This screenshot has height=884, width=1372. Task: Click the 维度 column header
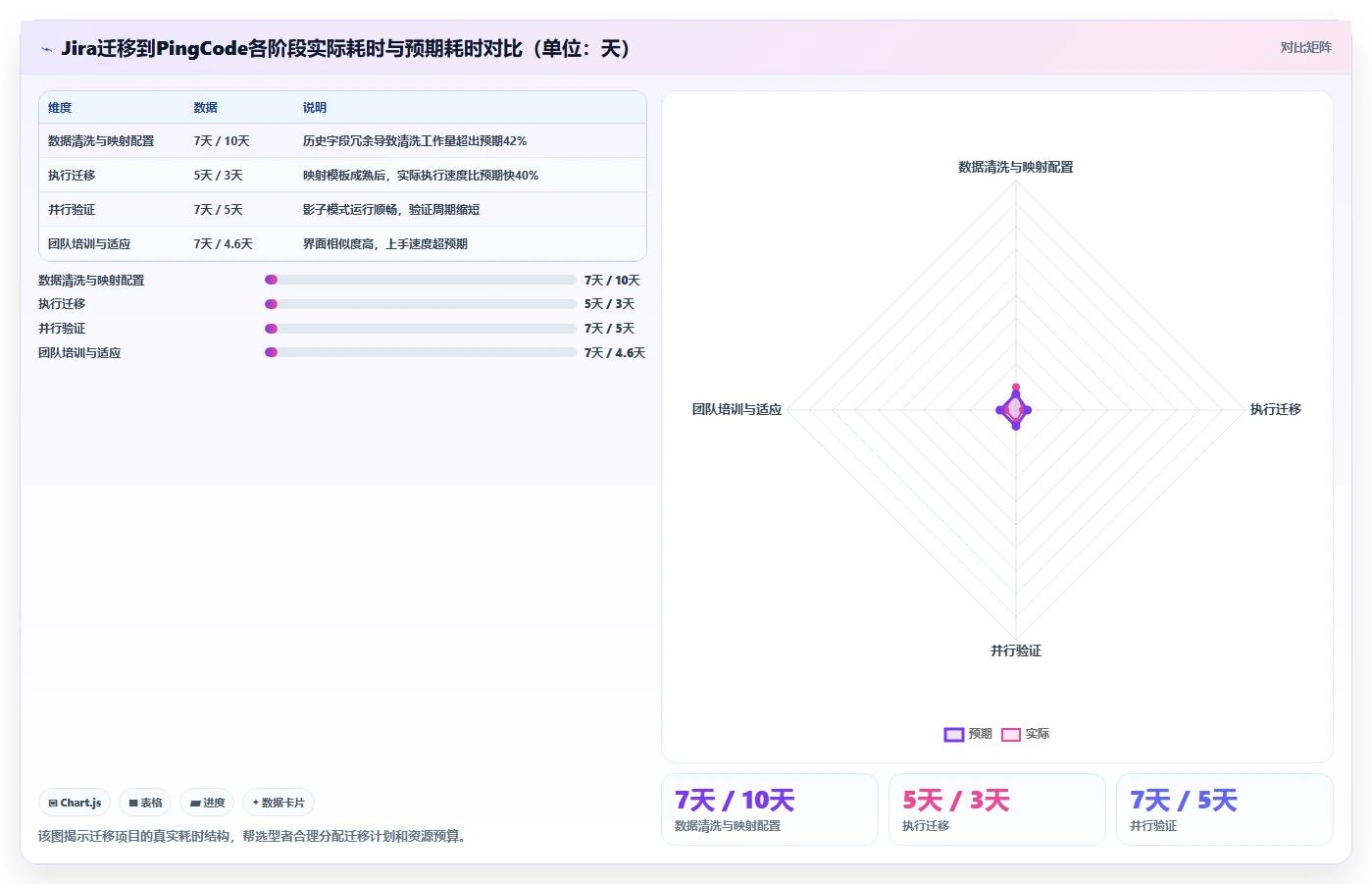60,108
